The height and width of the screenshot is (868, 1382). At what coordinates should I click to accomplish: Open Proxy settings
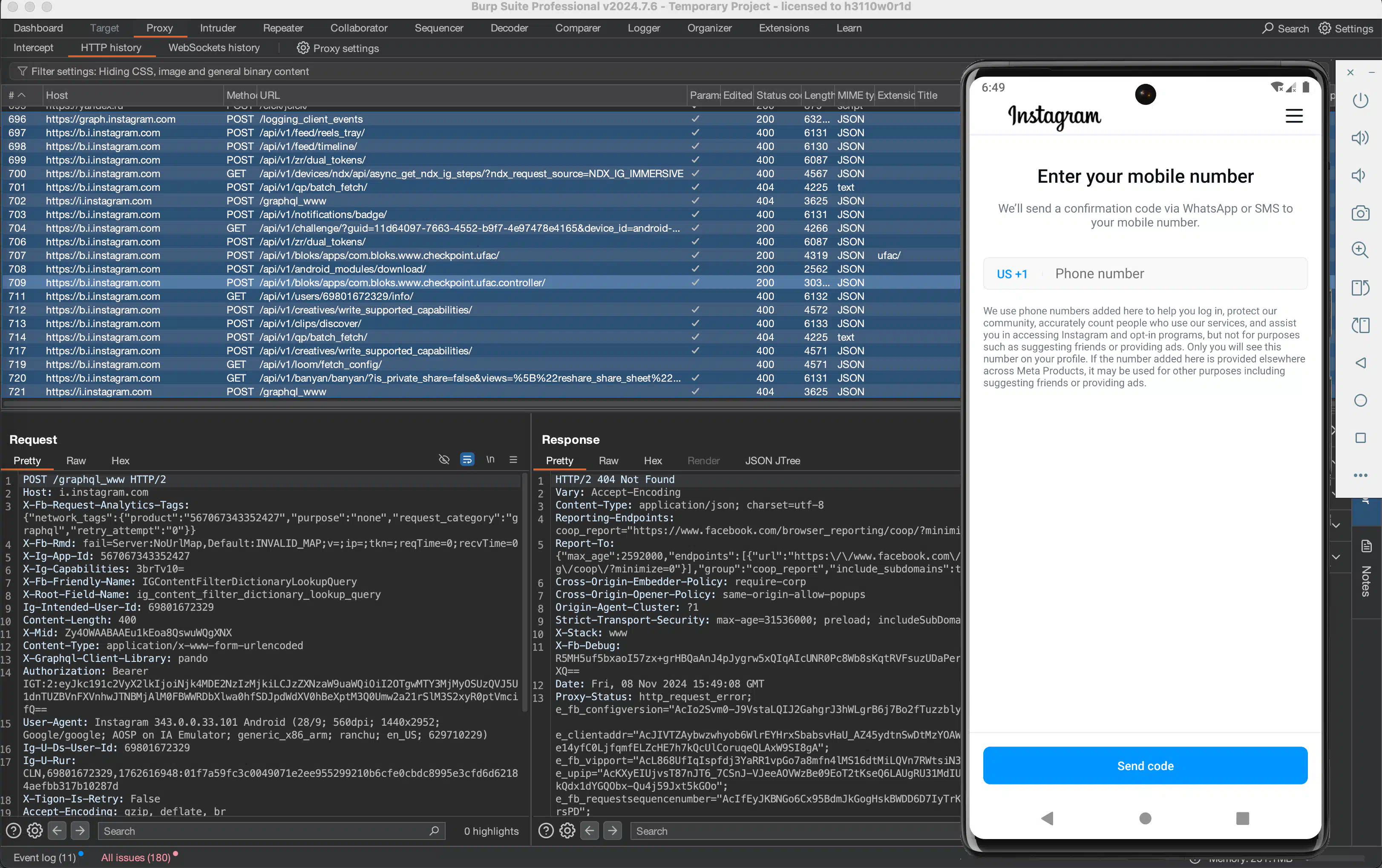coord(337,48)
